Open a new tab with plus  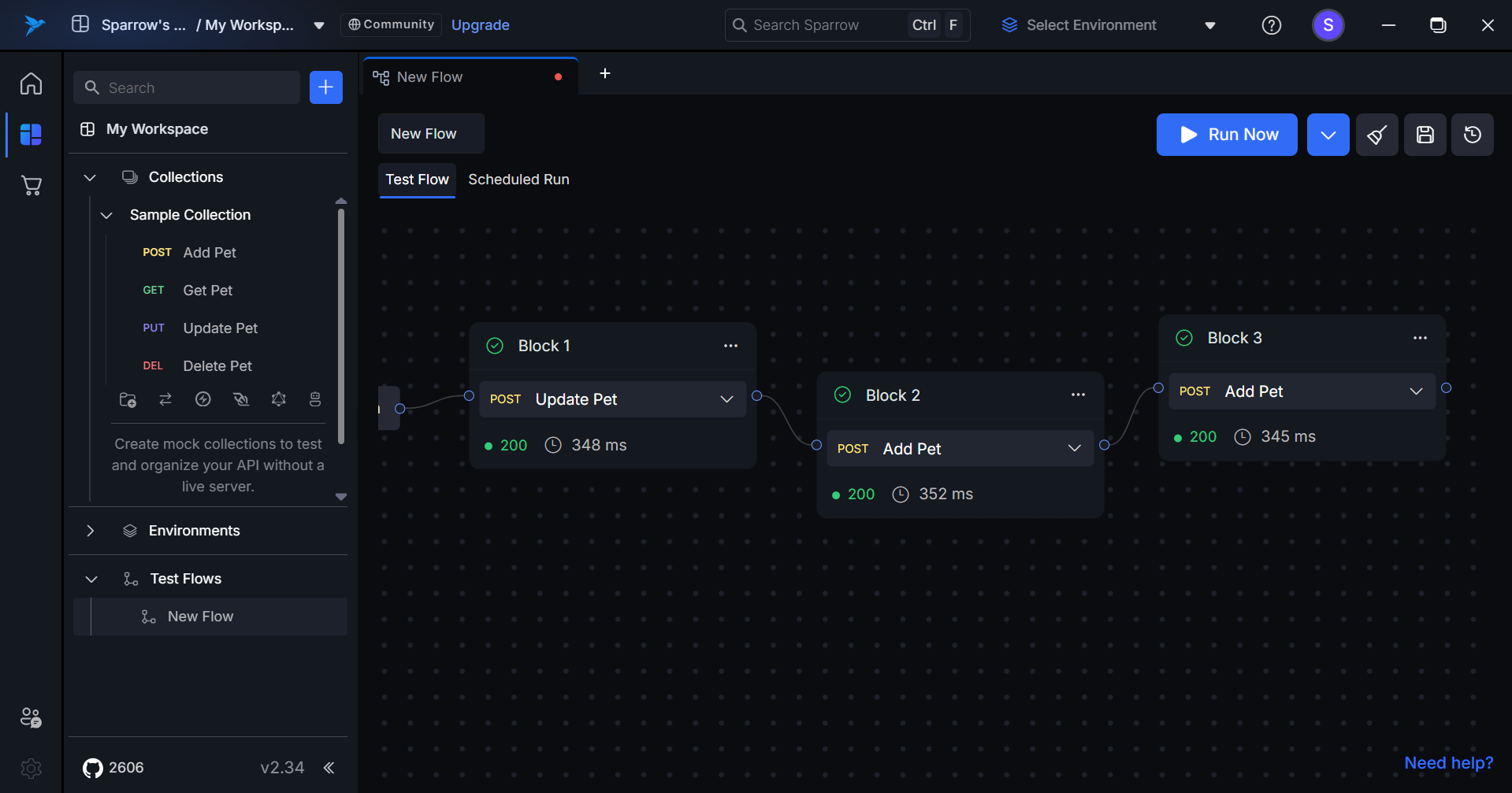pyautogui.click(x=605, y=73)
